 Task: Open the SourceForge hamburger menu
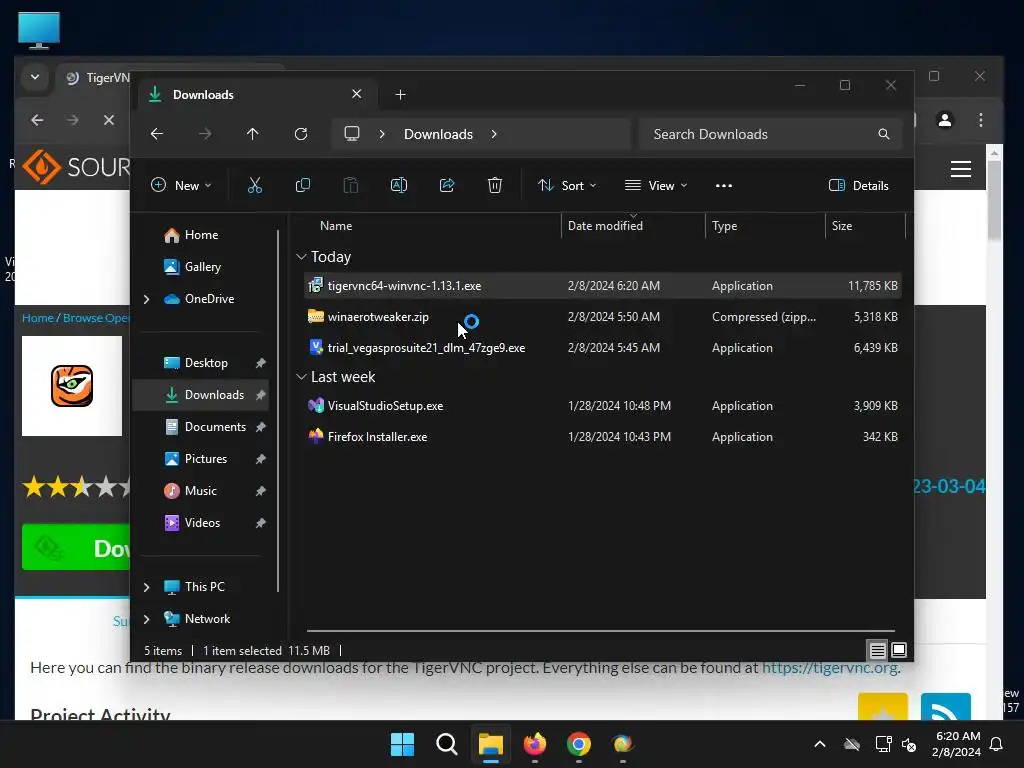tap(961, 169)
